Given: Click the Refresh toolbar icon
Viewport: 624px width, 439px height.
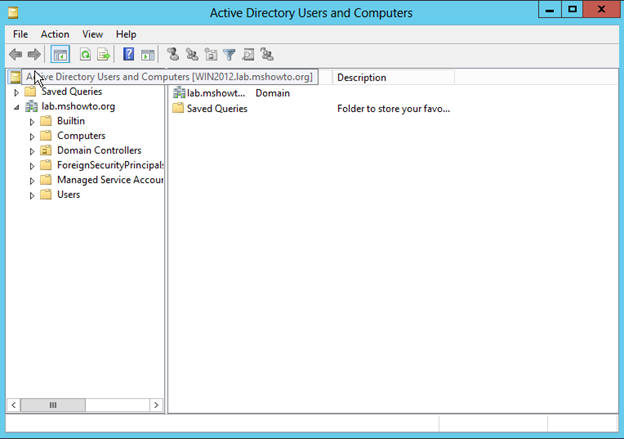Looking at the screenshot, I should click(85, 55).
